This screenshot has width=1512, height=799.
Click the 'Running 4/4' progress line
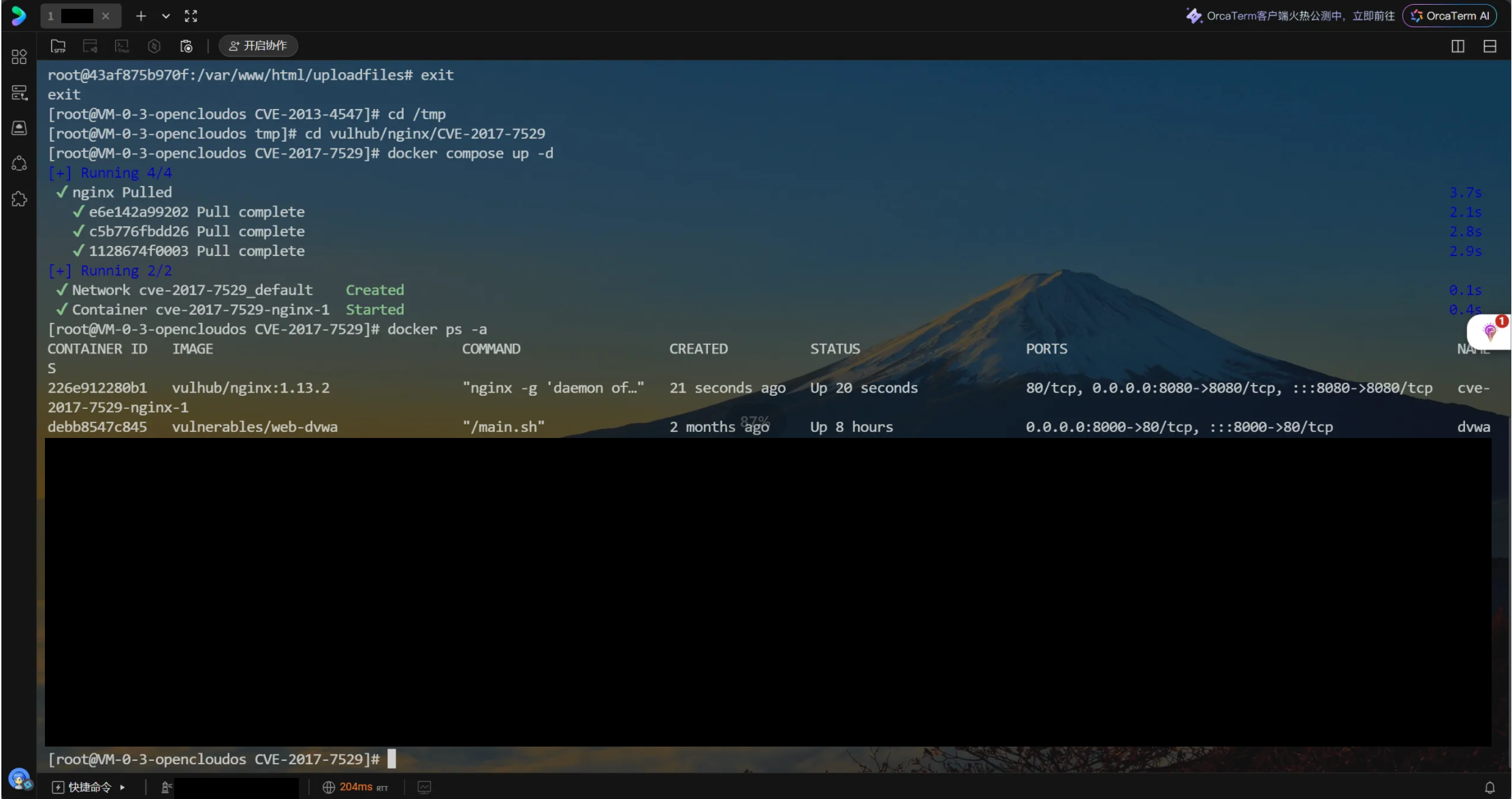point(110,173)
